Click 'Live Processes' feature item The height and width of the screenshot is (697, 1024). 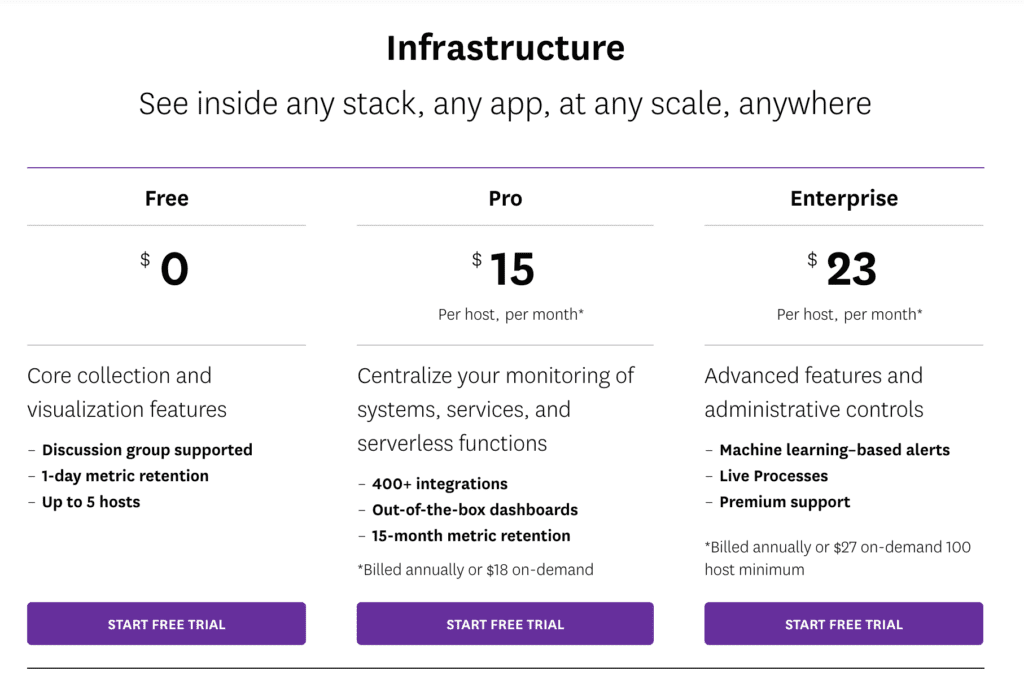click(x=773, y=476)
